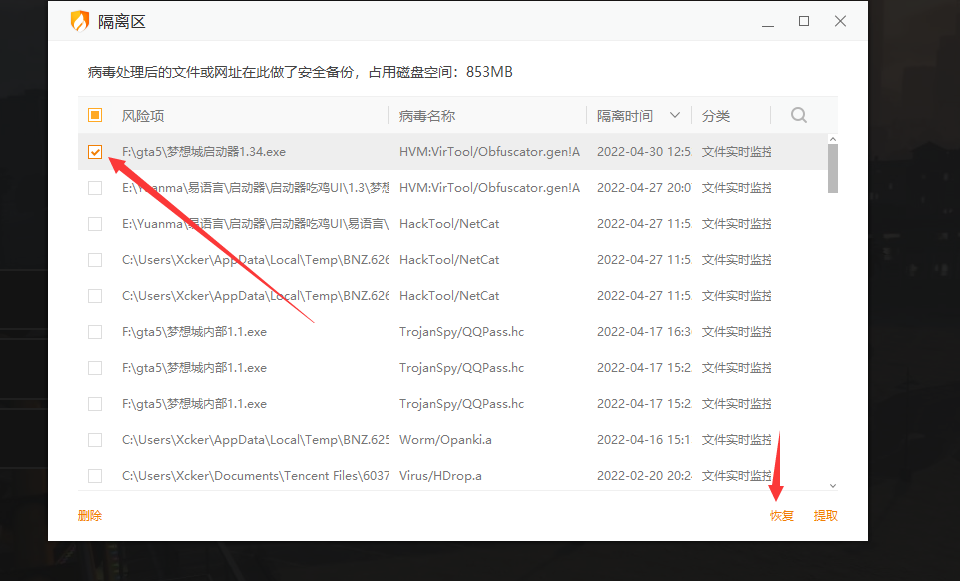Click the scrollbar up arrow
Viewport: 960px width, 581px height.
[833, 140]
